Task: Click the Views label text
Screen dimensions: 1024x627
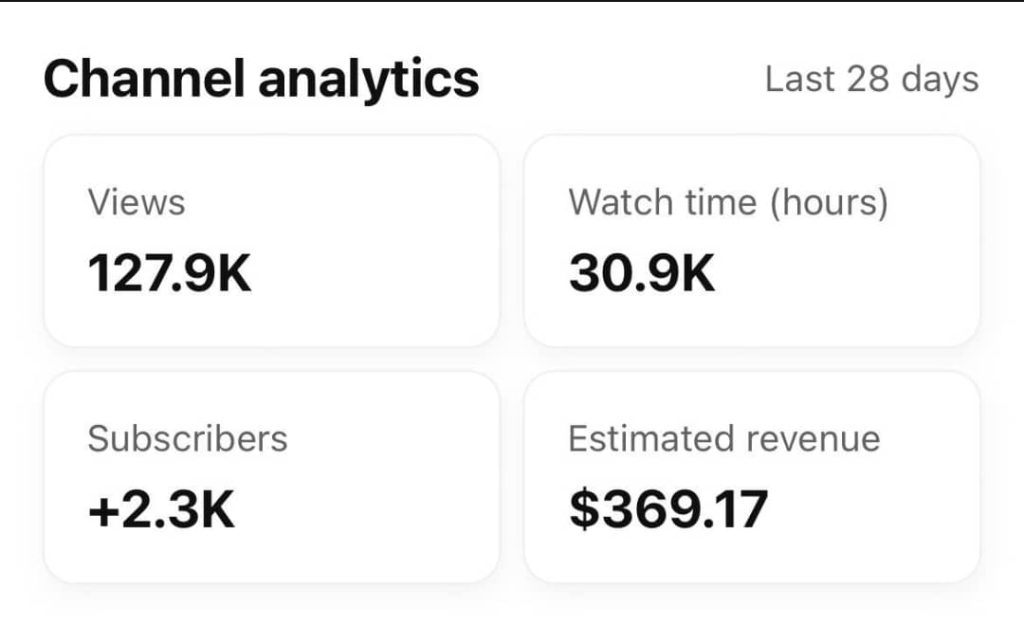Action: [137, 203]
